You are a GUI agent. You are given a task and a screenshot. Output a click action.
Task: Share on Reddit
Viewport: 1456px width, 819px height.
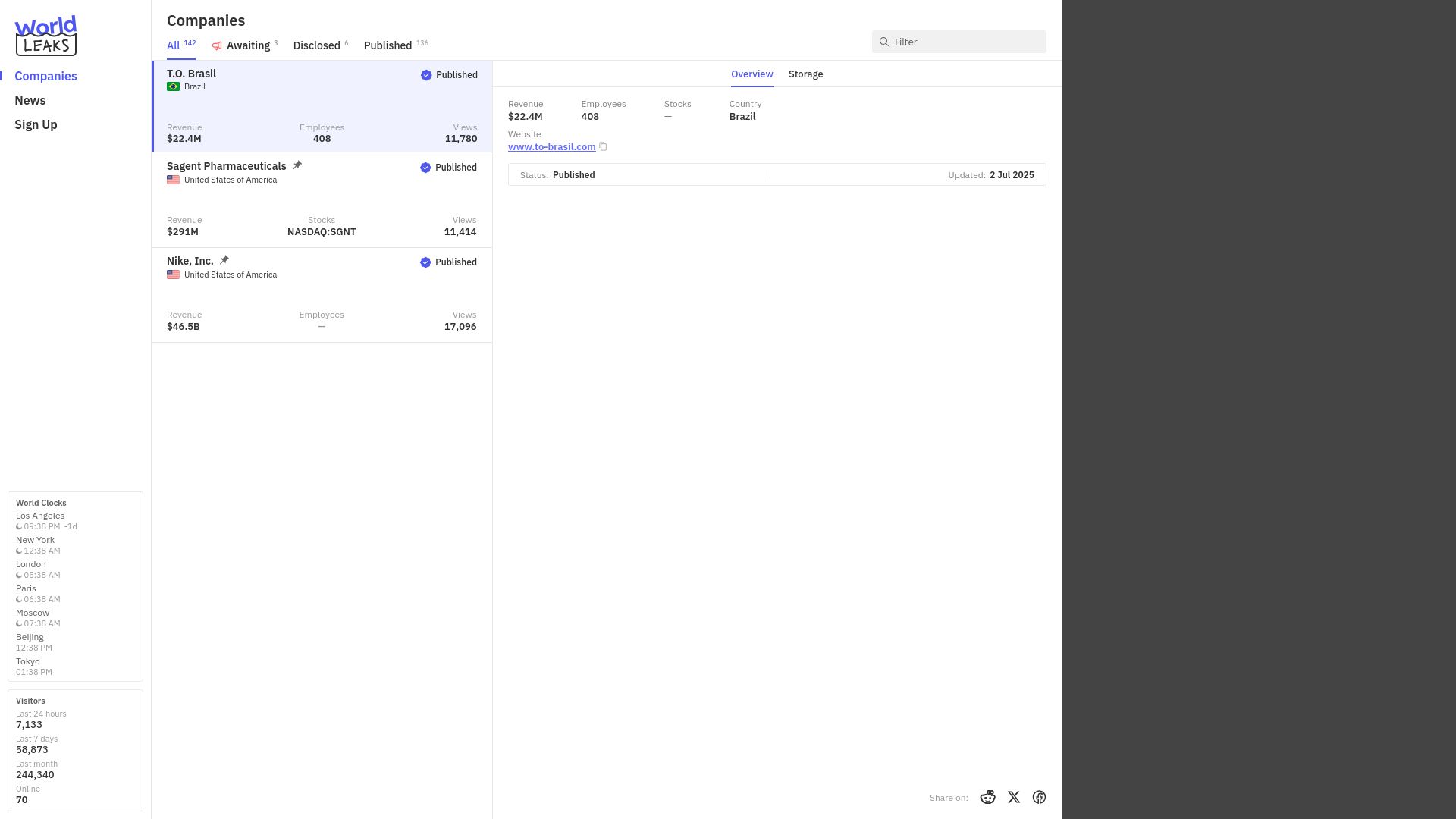tap(987, 797)
